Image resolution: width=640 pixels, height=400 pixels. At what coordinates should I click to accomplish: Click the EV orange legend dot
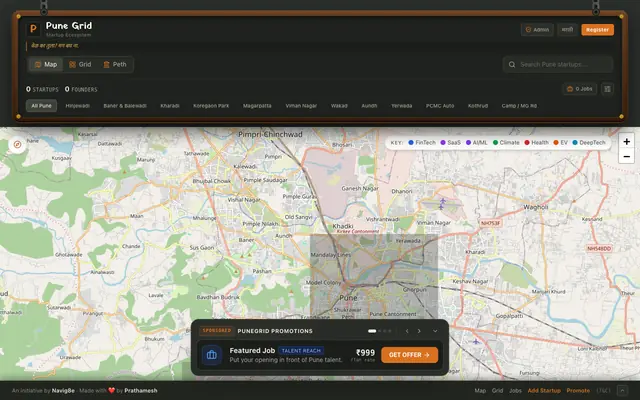556,142
